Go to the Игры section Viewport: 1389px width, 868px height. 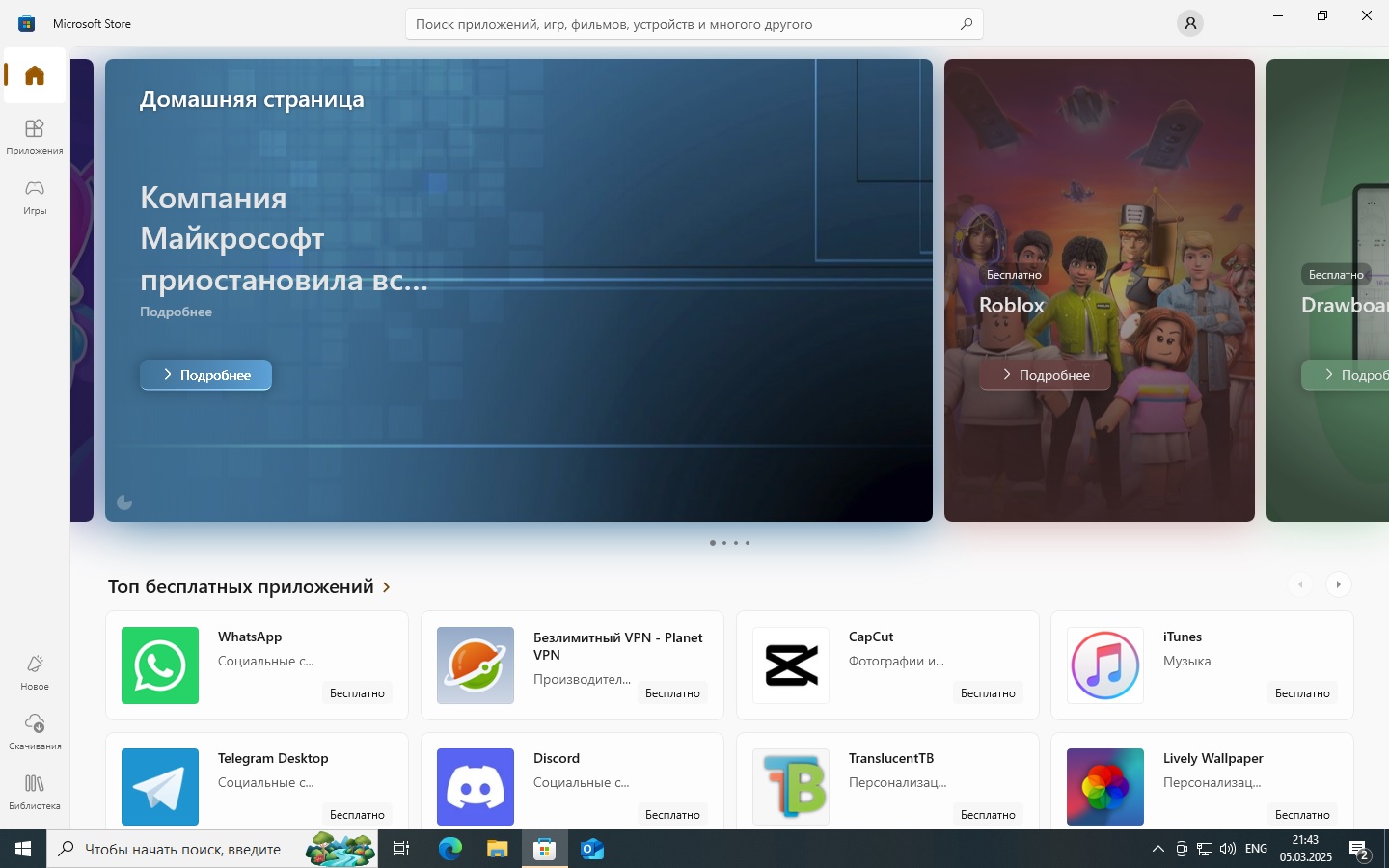(35, 196)
